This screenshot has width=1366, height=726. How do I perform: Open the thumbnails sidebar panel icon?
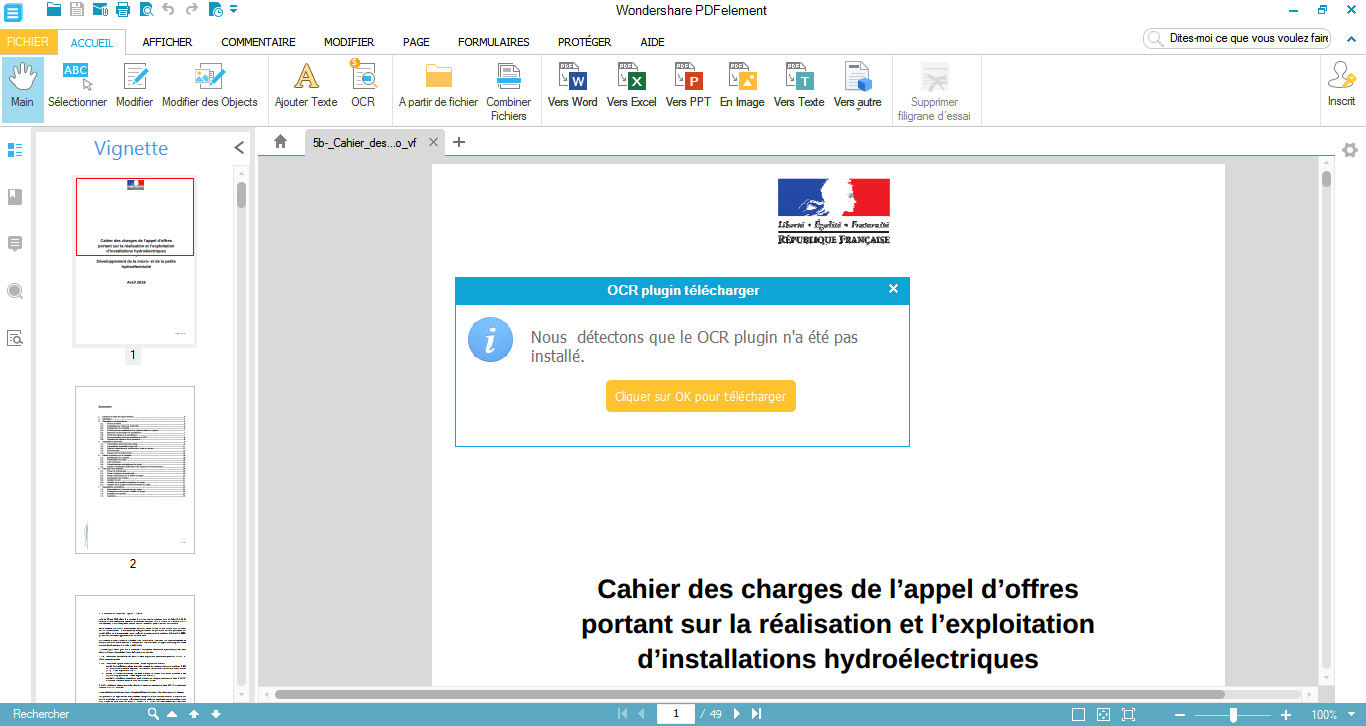pos(15,150)
